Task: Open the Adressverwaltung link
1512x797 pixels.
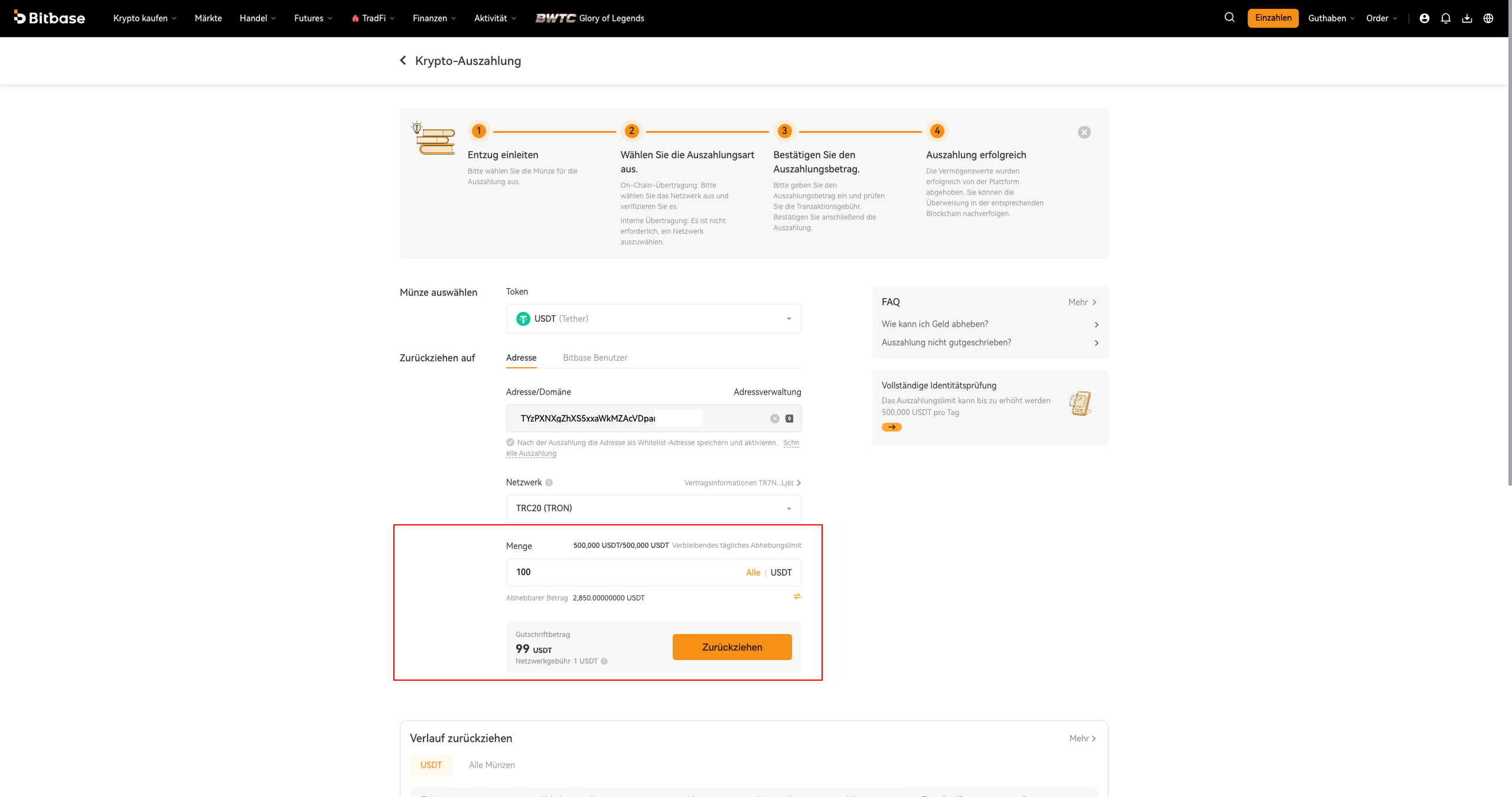Action: (x=767, y=392)
